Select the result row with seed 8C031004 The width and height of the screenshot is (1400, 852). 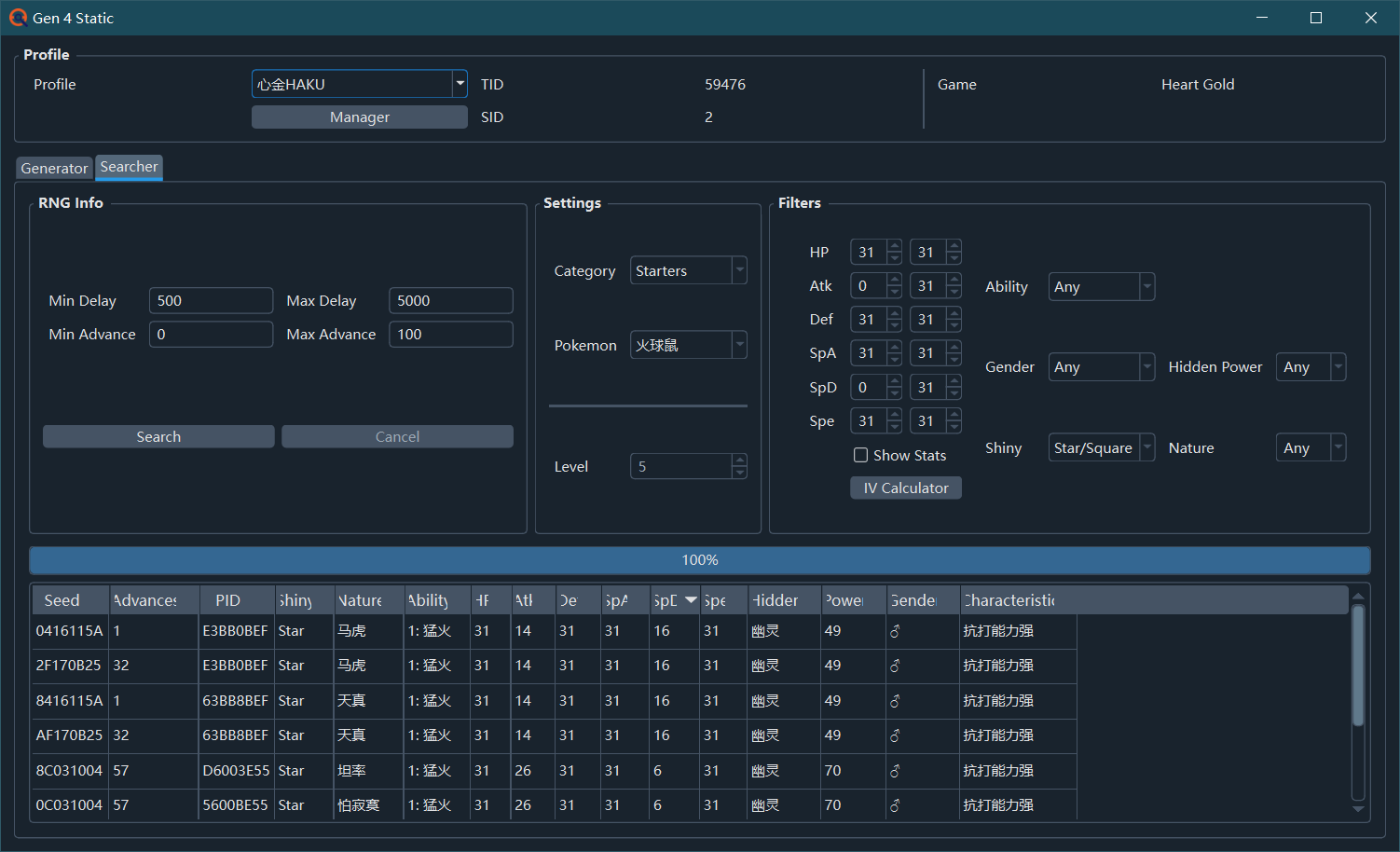69,771
